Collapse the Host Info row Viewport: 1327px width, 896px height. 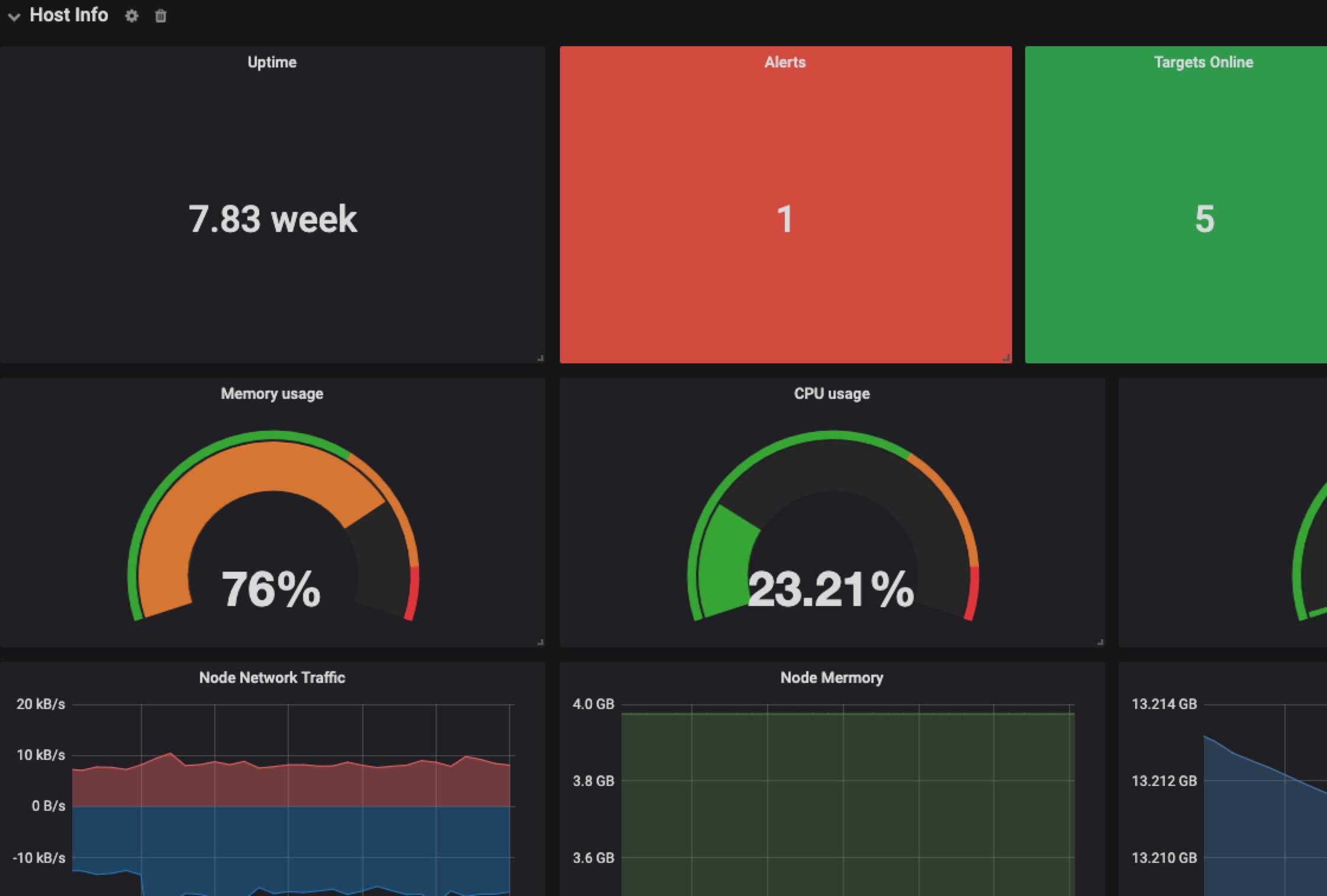click(13, 17)
